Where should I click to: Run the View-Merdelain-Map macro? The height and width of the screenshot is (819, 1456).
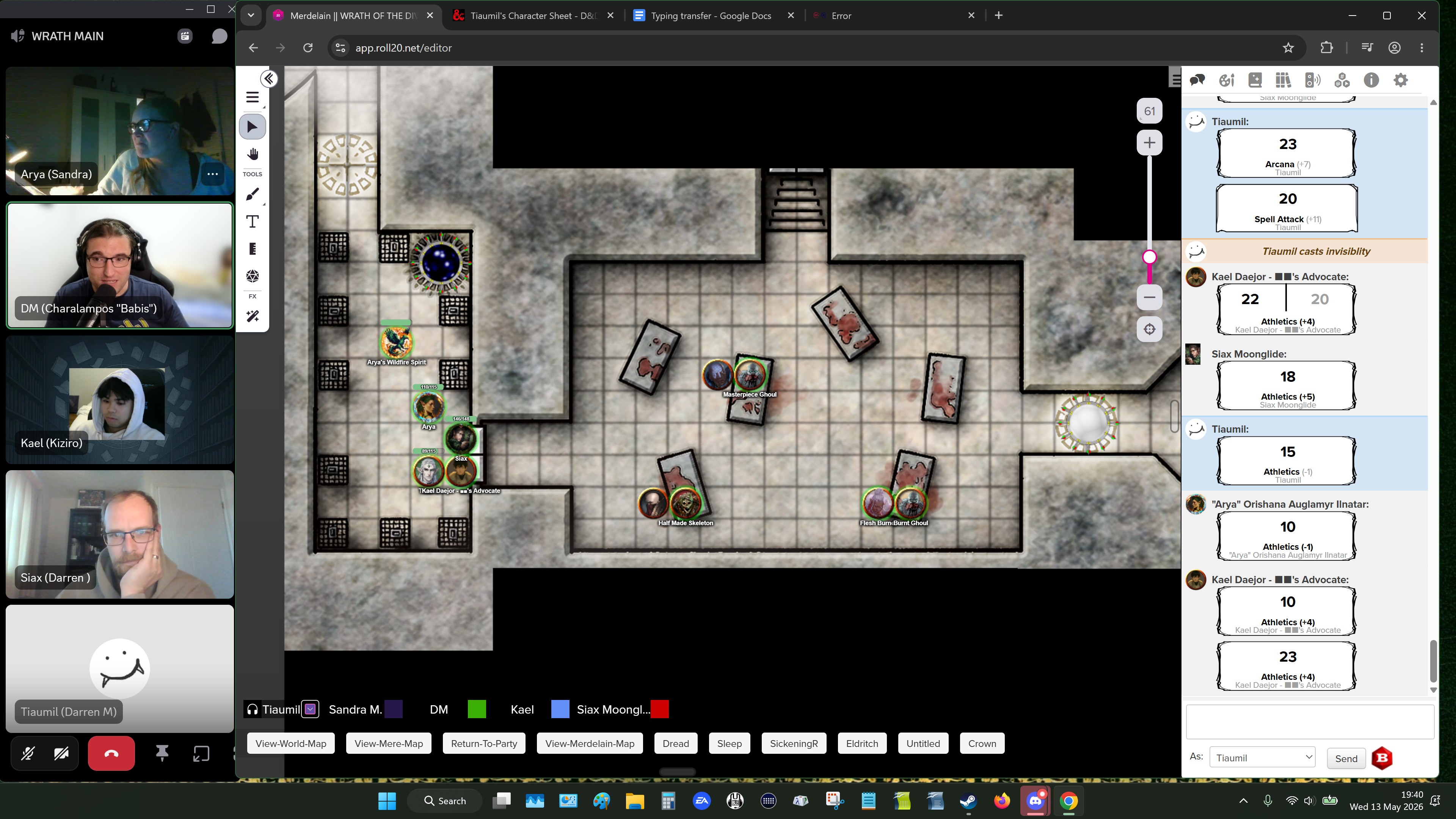590,743
